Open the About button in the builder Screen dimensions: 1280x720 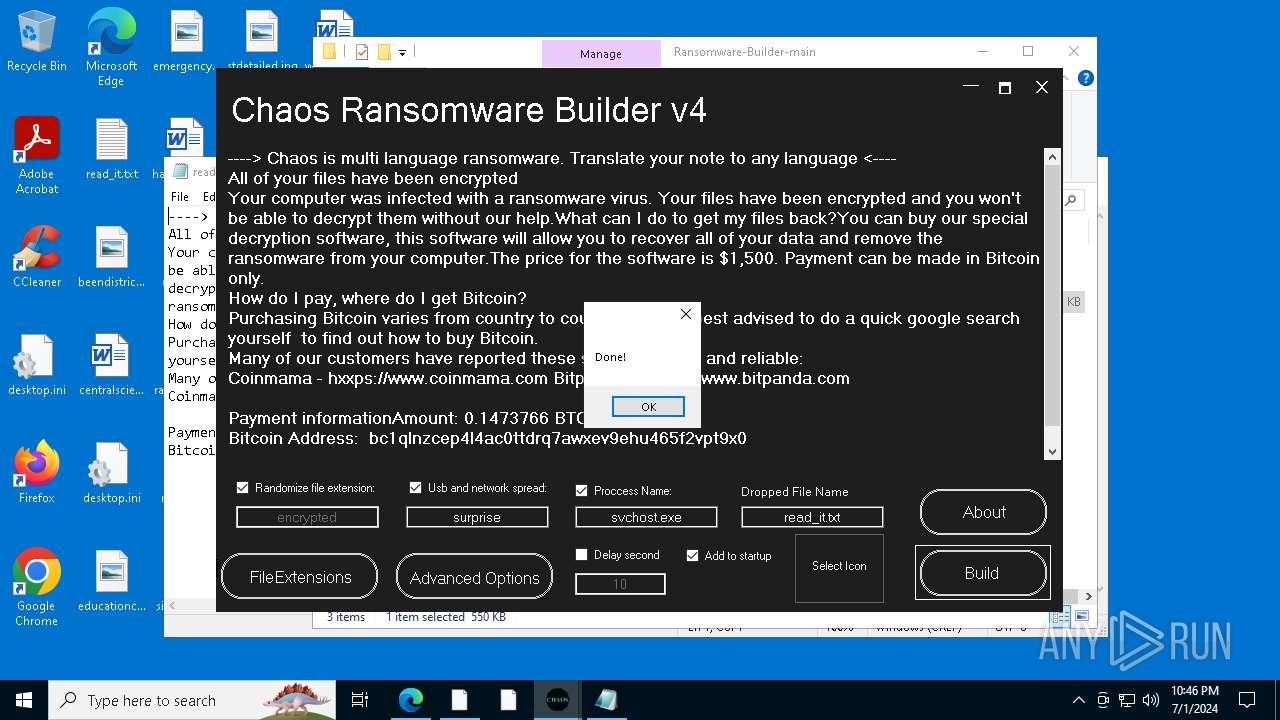pyautogui.click(x=983, y=512)
